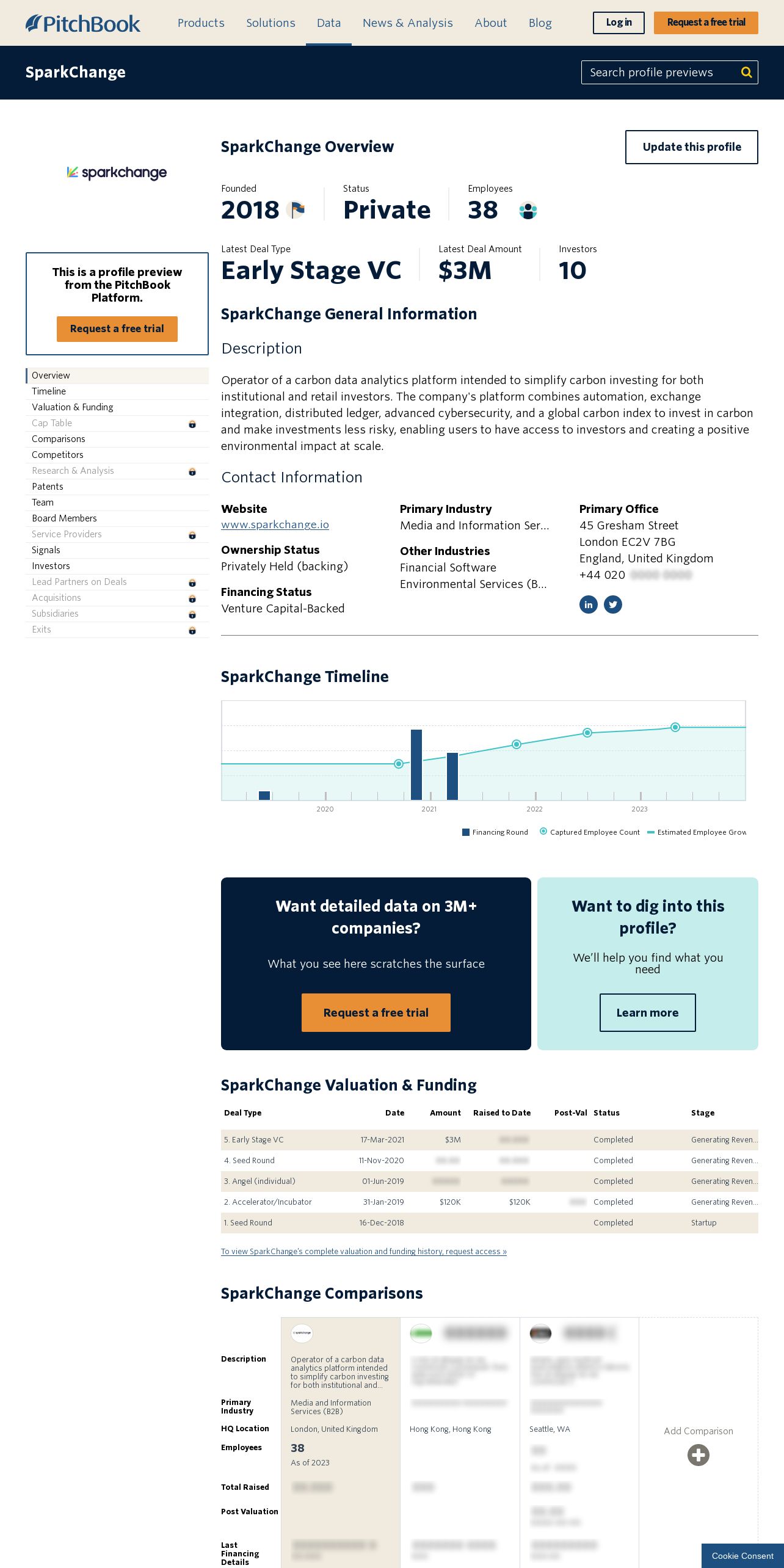Click Financing Round legend swatch
784x1568 pixels.
(x=466, y=832)
